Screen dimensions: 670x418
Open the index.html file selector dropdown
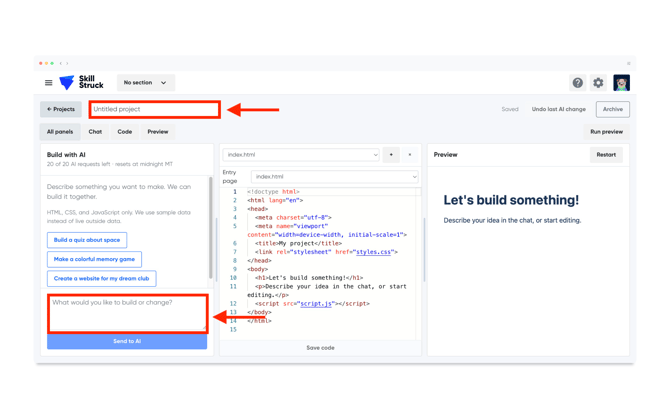(301, 155)
